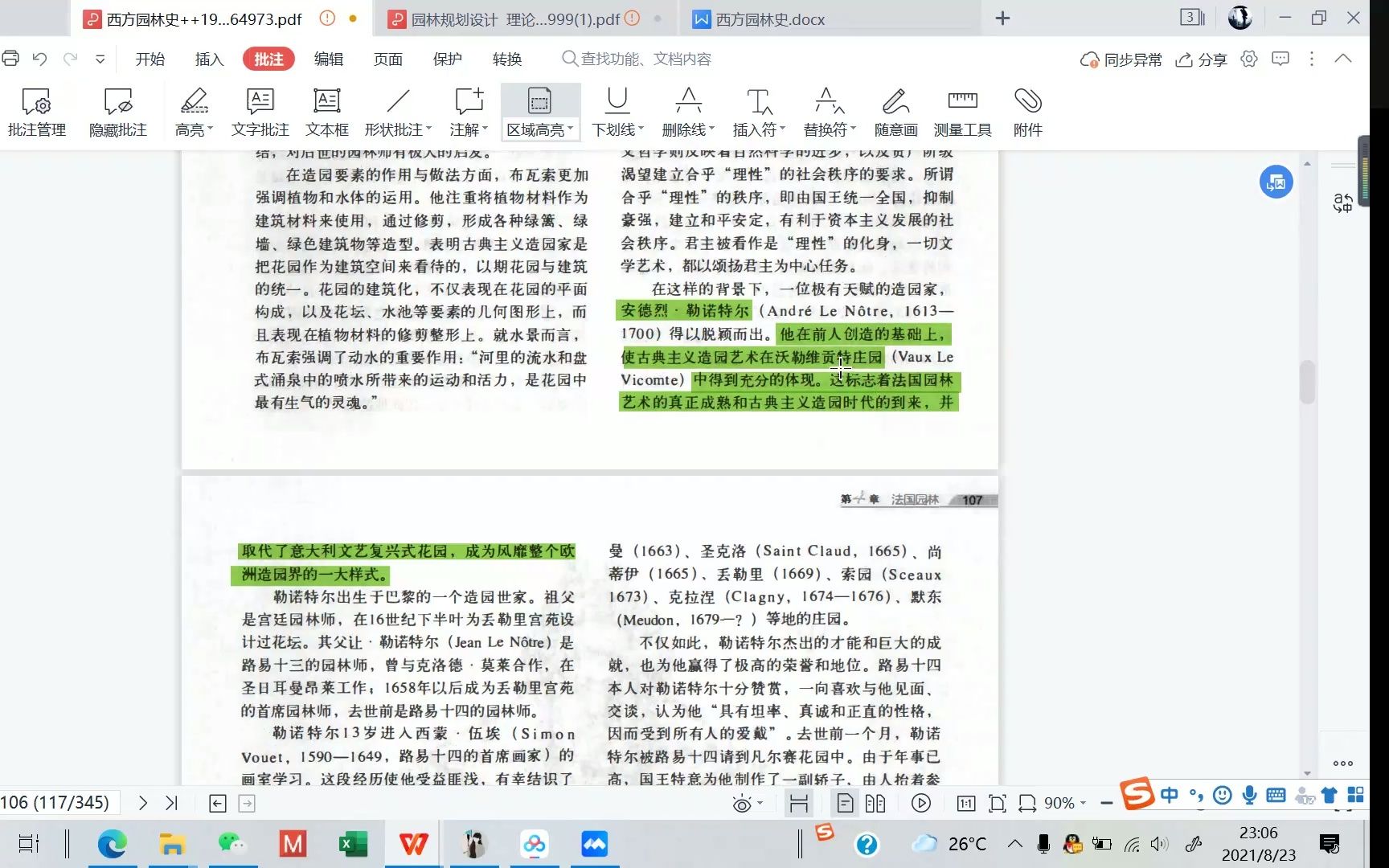Select the active 批注 ribbon tab
This screenshot has height=868, width=1389.
pos(268,59)
